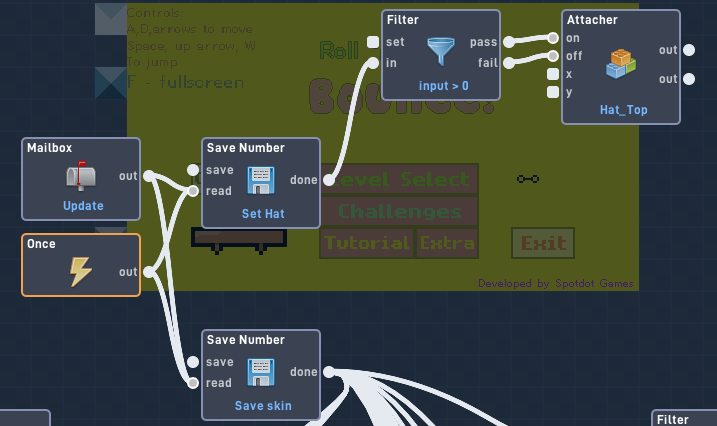
Task: Select the Once node title
Action: pyautogui.click(x=41, y=244)
